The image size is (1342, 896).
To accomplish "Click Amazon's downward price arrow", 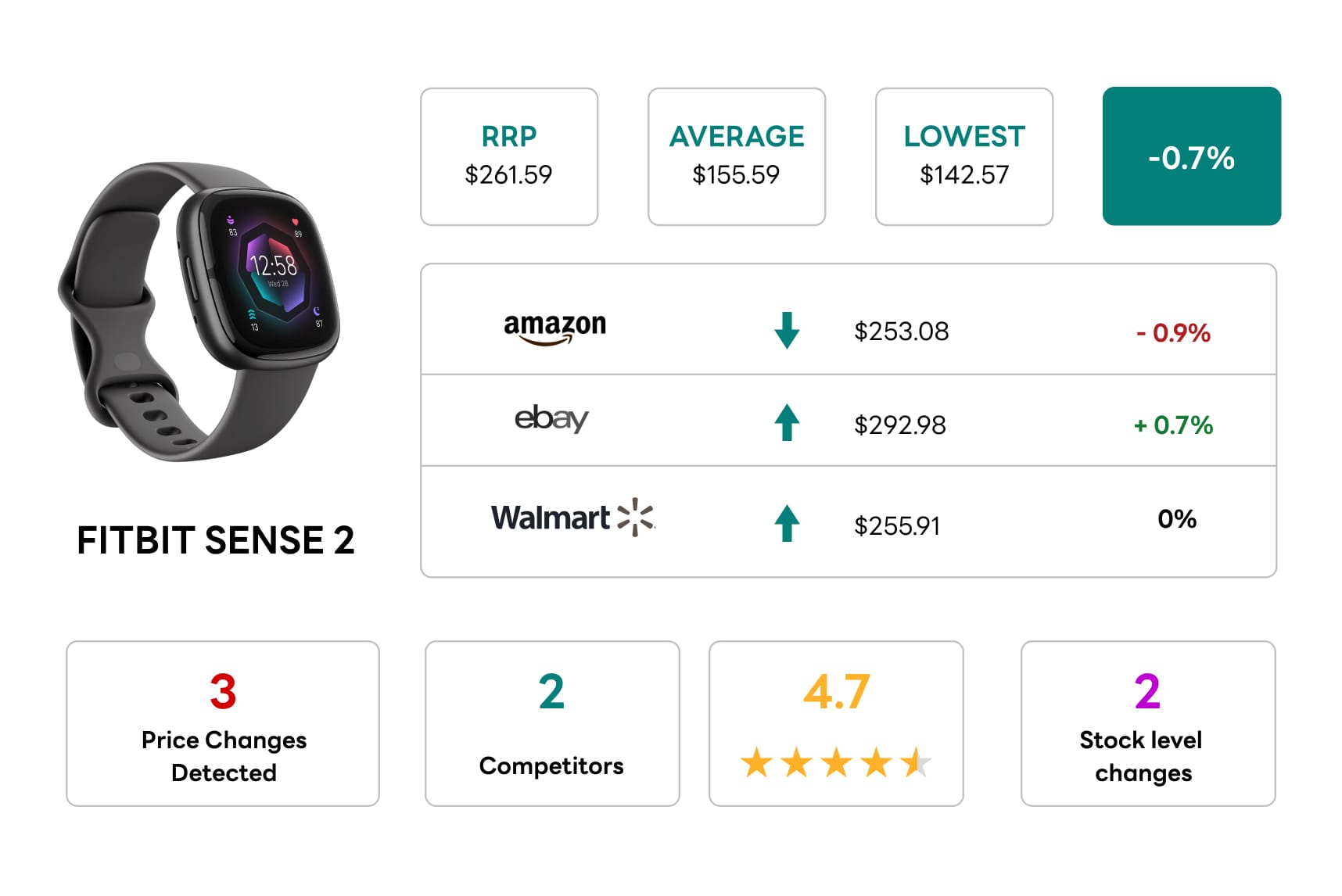I will click(x=787, y=330).
